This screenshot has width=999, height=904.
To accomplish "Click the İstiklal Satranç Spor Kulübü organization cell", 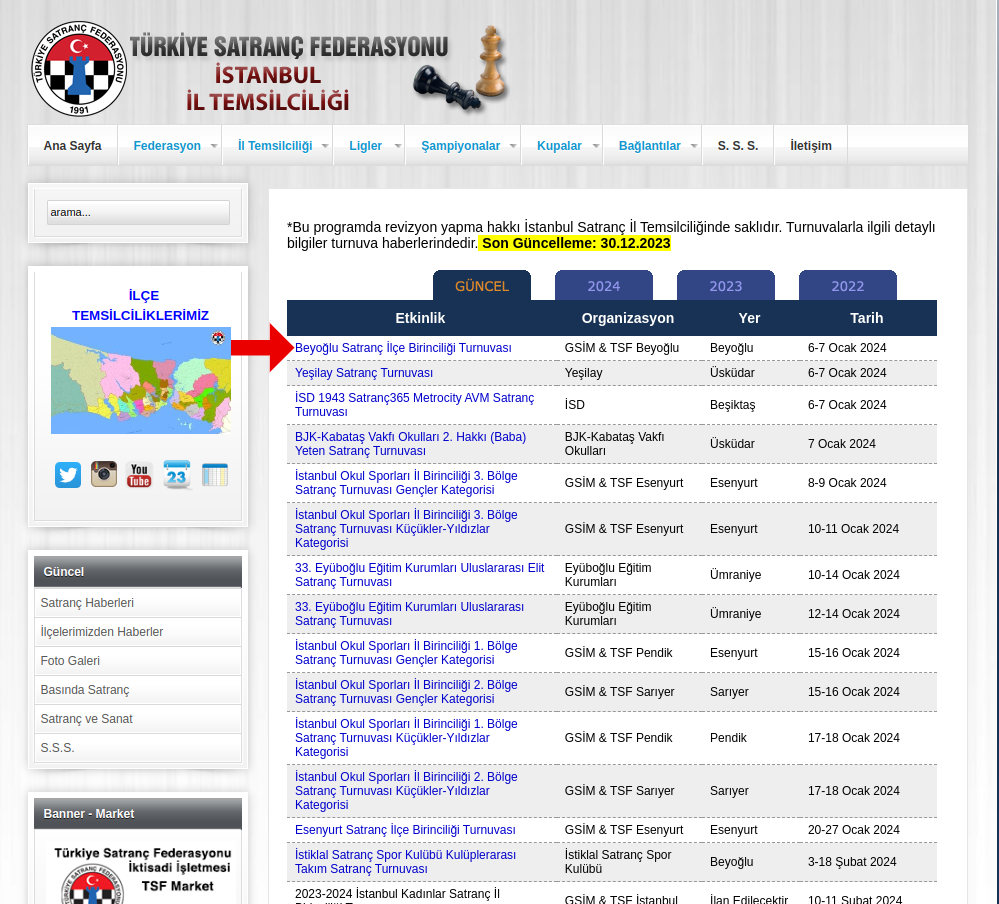I will [x=618, y=861].
